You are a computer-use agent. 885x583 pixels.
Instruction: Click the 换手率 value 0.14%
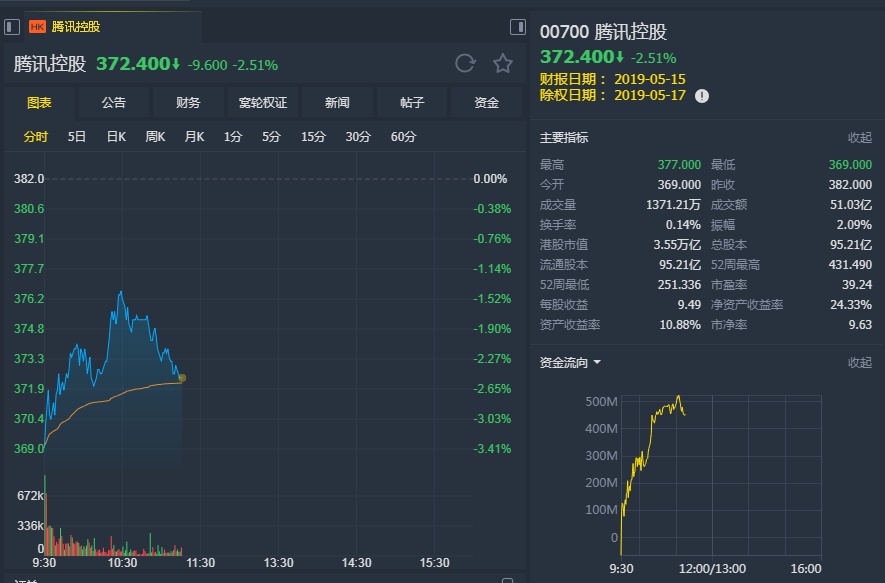(683, 225)
